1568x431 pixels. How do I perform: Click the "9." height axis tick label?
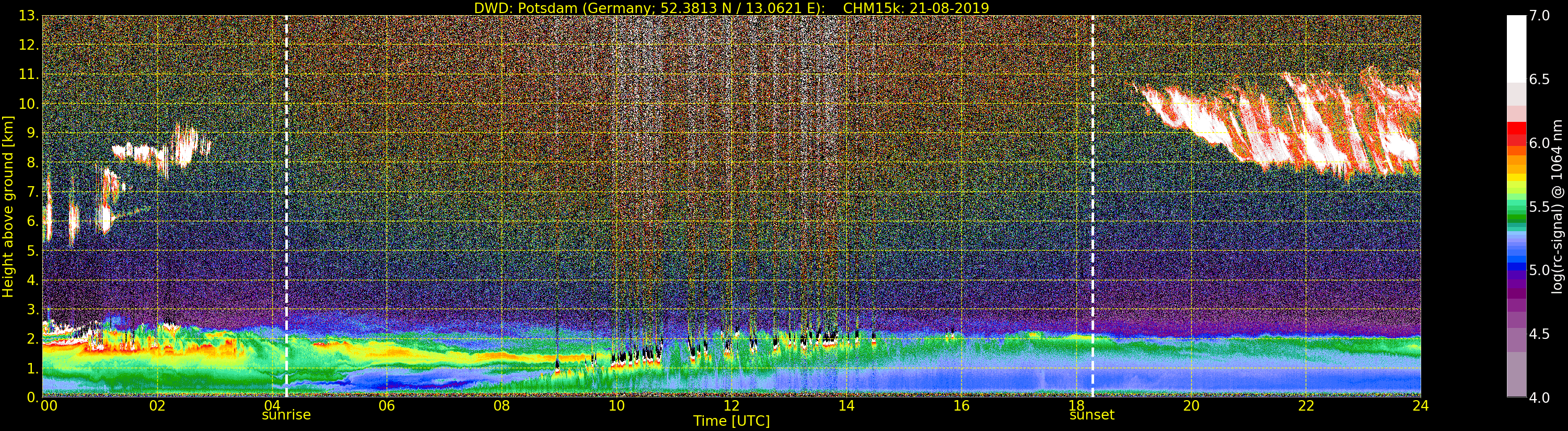tap(32, 133)
